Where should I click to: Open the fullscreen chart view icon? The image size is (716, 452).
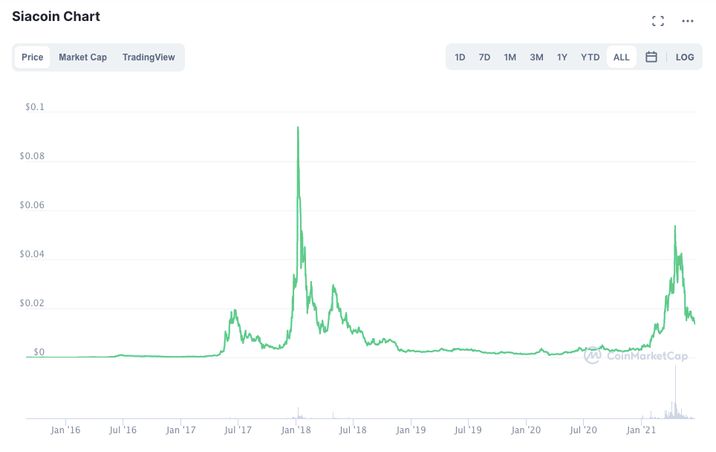click(x=658, y=21)
